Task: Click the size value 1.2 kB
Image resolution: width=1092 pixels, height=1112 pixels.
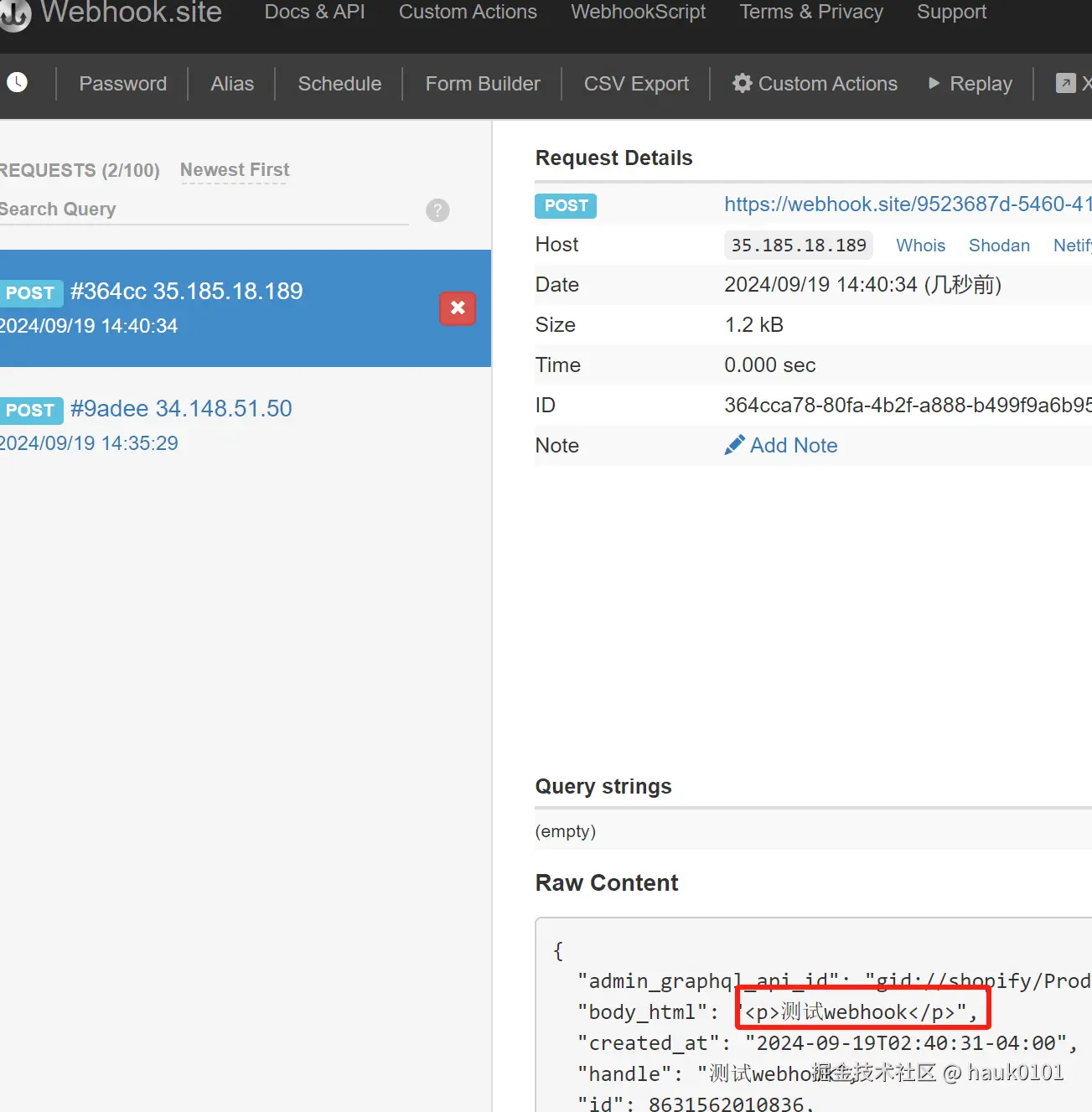Action: (x=753, y=325)
